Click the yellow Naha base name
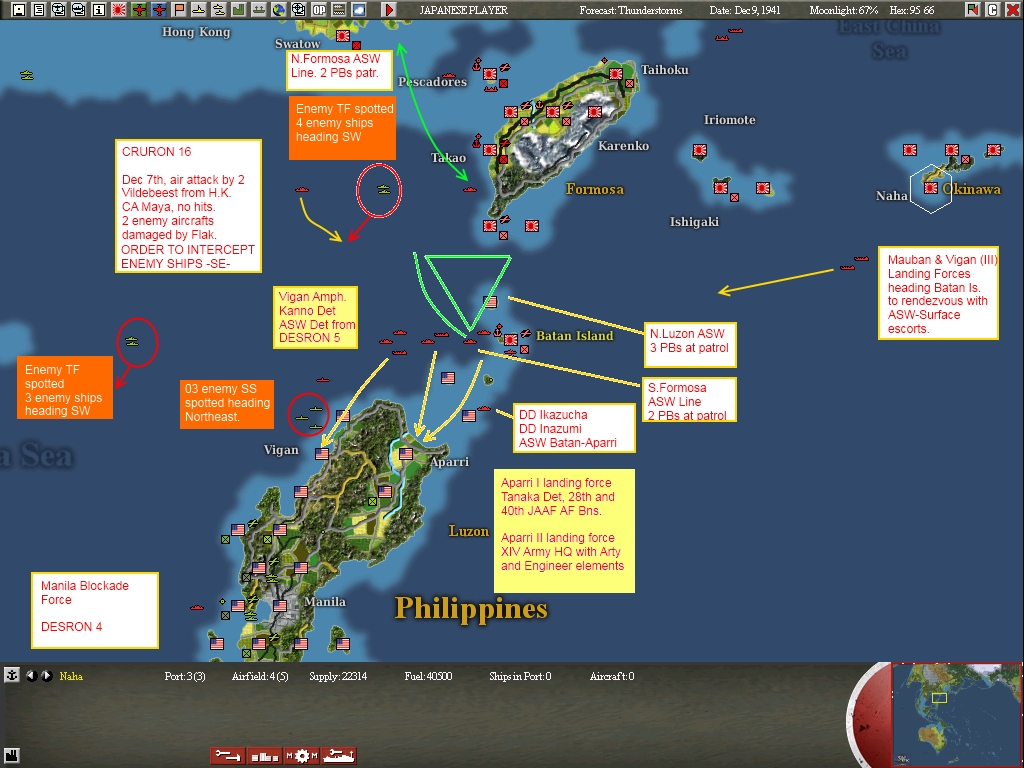 click(71, 676)
